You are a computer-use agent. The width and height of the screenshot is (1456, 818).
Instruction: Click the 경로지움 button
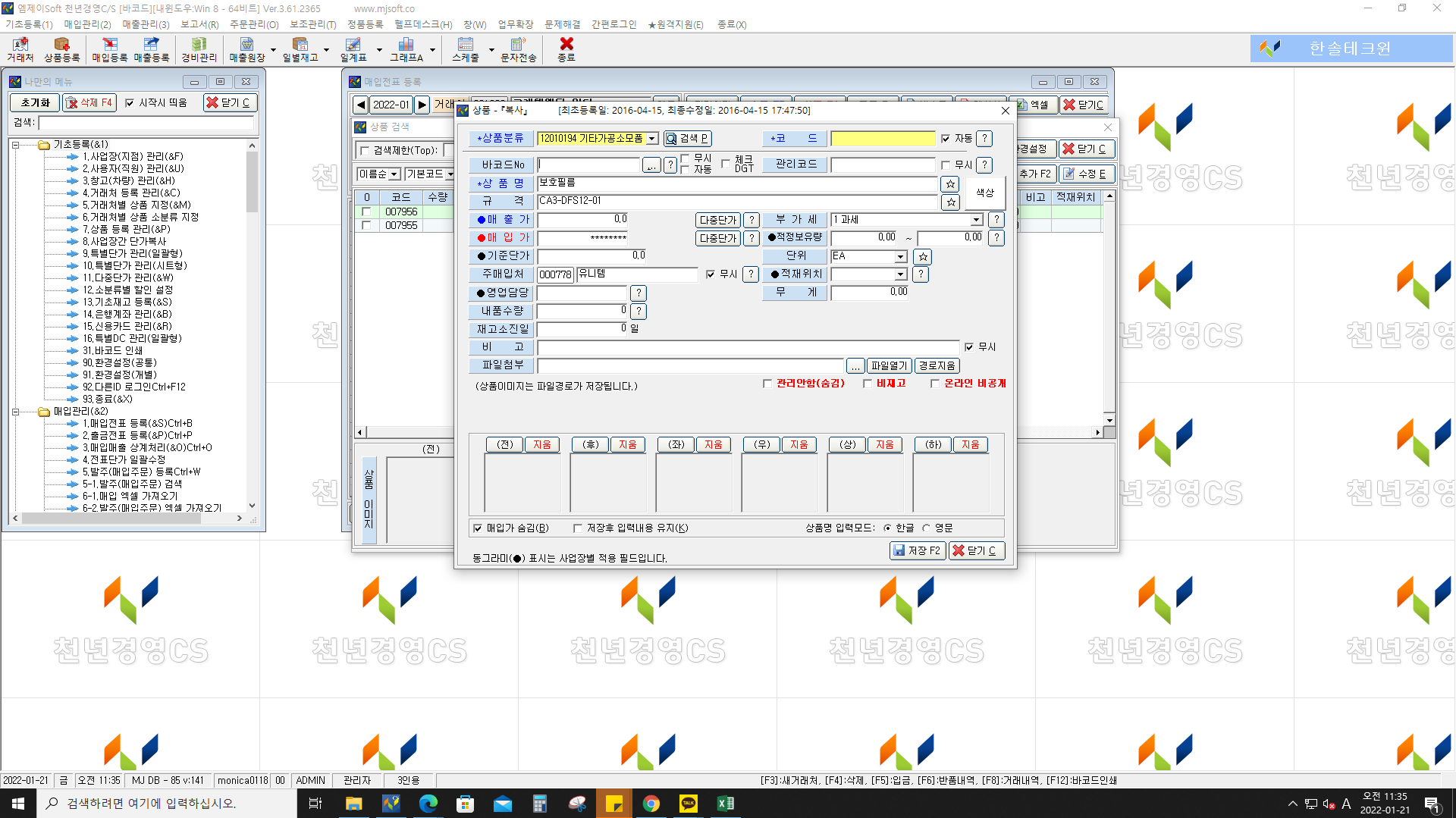(937, 366)
